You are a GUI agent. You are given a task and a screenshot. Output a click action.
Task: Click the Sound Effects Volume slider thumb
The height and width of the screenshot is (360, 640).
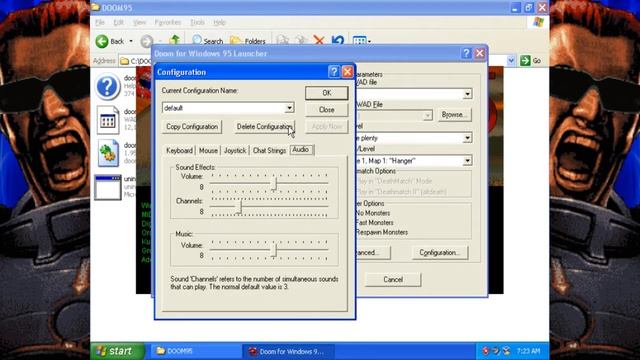click(x=275, y=183)
